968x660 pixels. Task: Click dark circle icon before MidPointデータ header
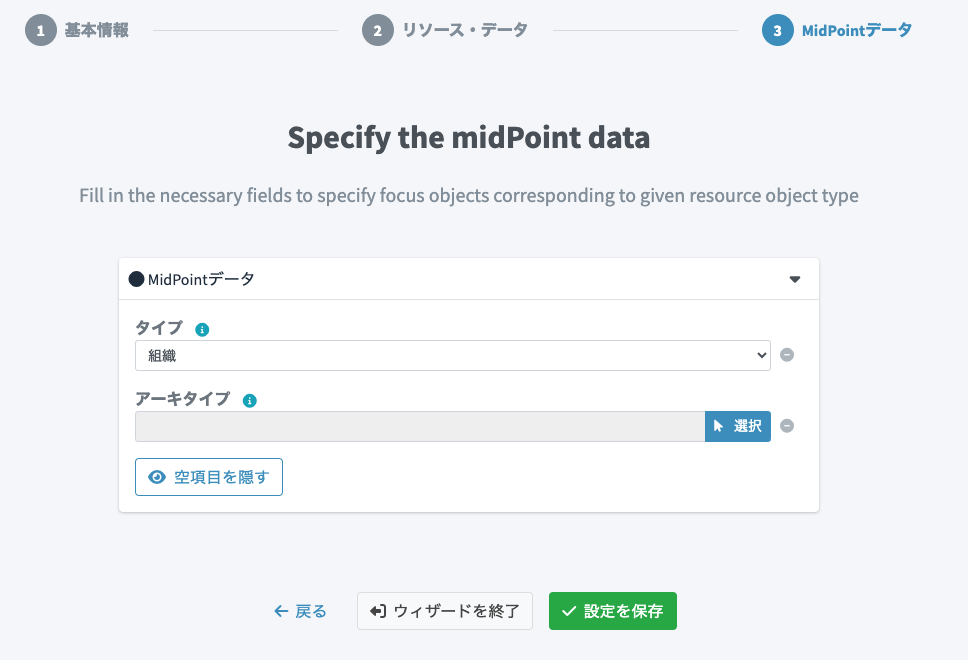point(136,279)
